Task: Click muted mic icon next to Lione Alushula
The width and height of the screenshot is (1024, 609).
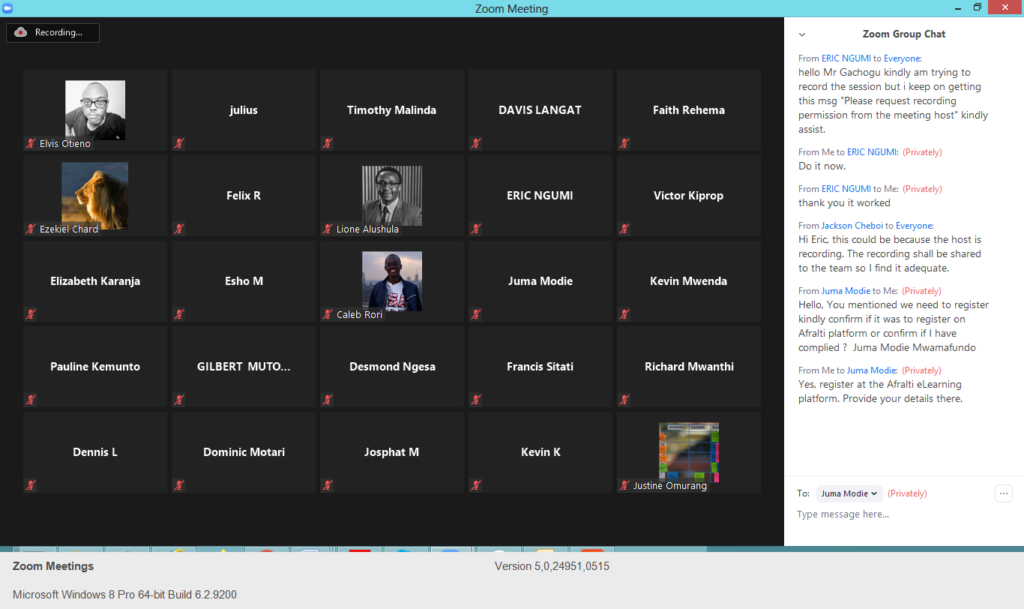Action: [328, 228]
